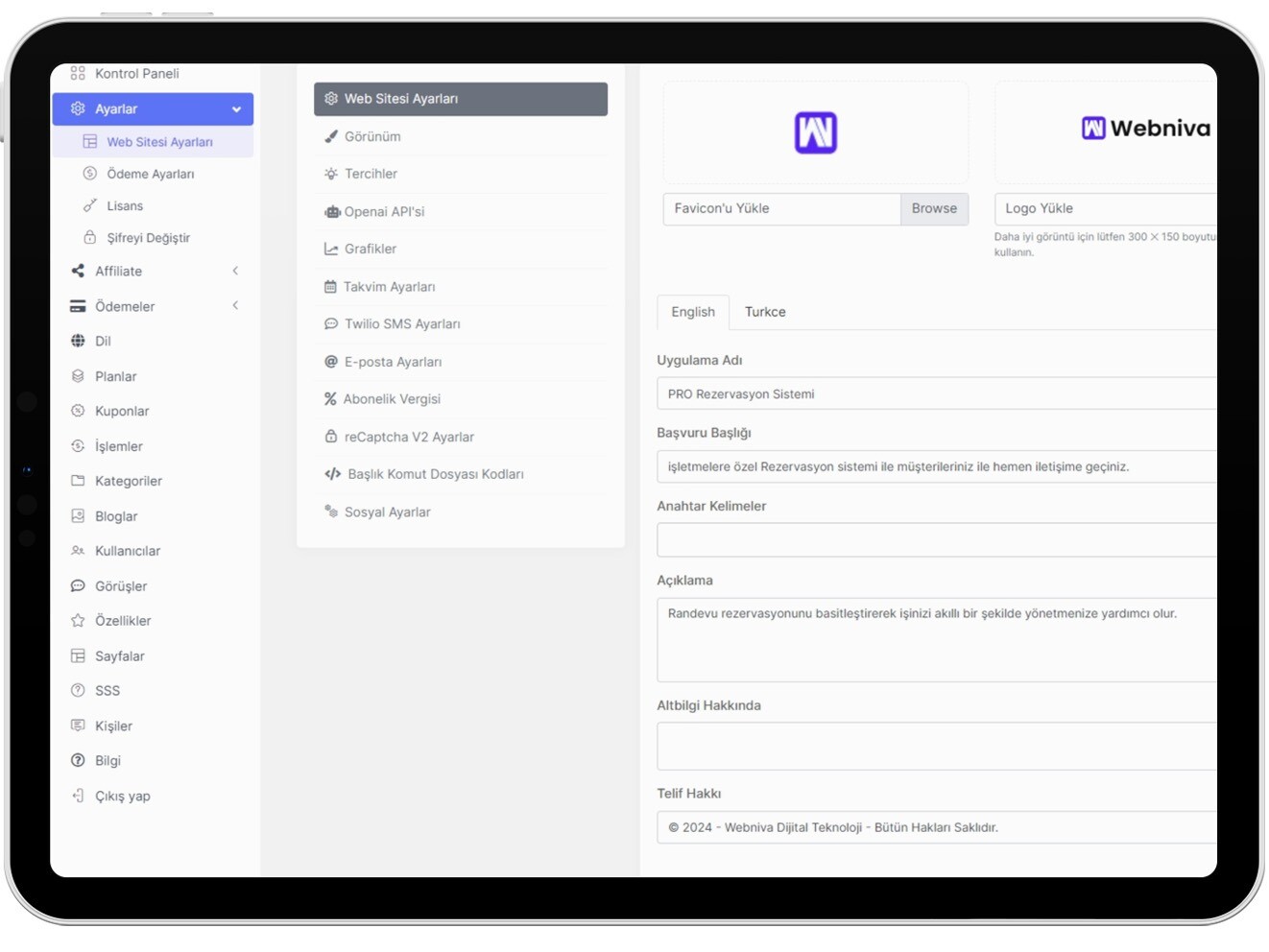Expand the Affiliate submenu chevron
The width and height of the screenshot is (1269, 952).
(235, 271)
